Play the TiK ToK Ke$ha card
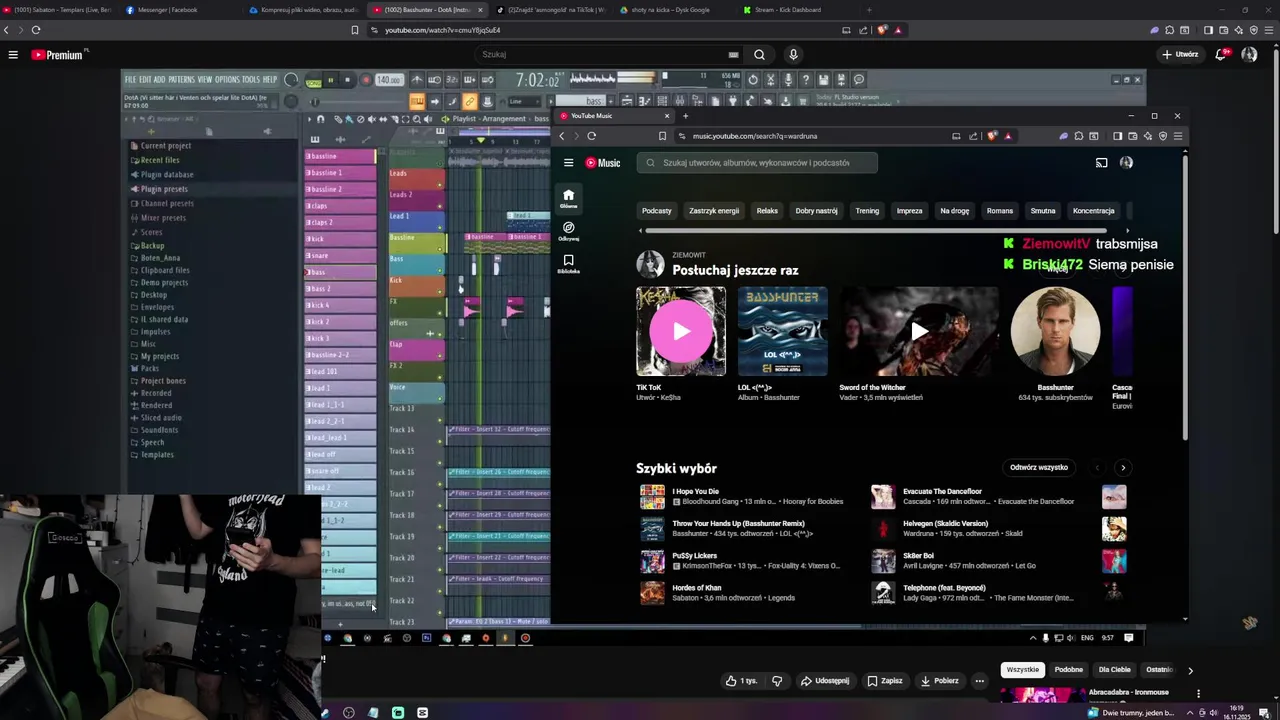Screen dimensions: 1280x720 [681, 331]
